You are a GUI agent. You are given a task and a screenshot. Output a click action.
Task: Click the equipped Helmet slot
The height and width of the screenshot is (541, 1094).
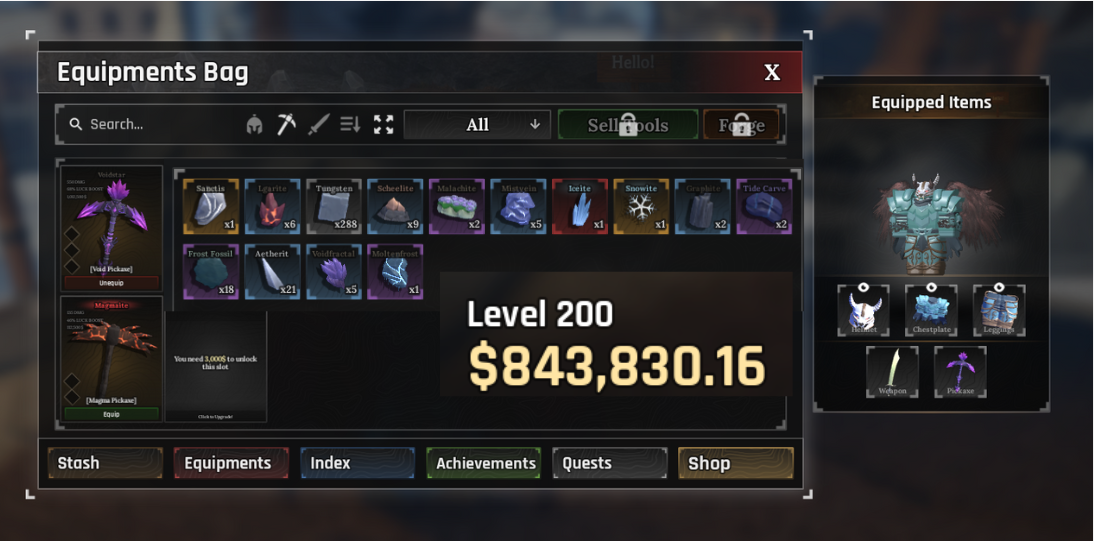click(x=864, y=311)
